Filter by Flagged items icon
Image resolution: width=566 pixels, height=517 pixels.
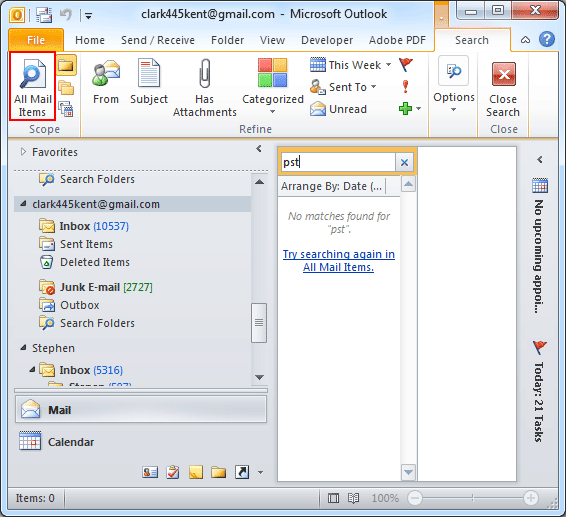pos(406,65)
